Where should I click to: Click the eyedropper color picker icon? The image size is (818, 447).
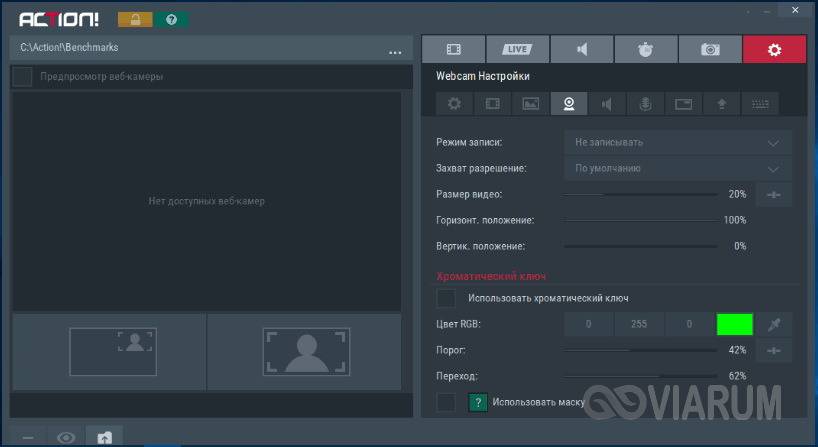tap(773, 324)
